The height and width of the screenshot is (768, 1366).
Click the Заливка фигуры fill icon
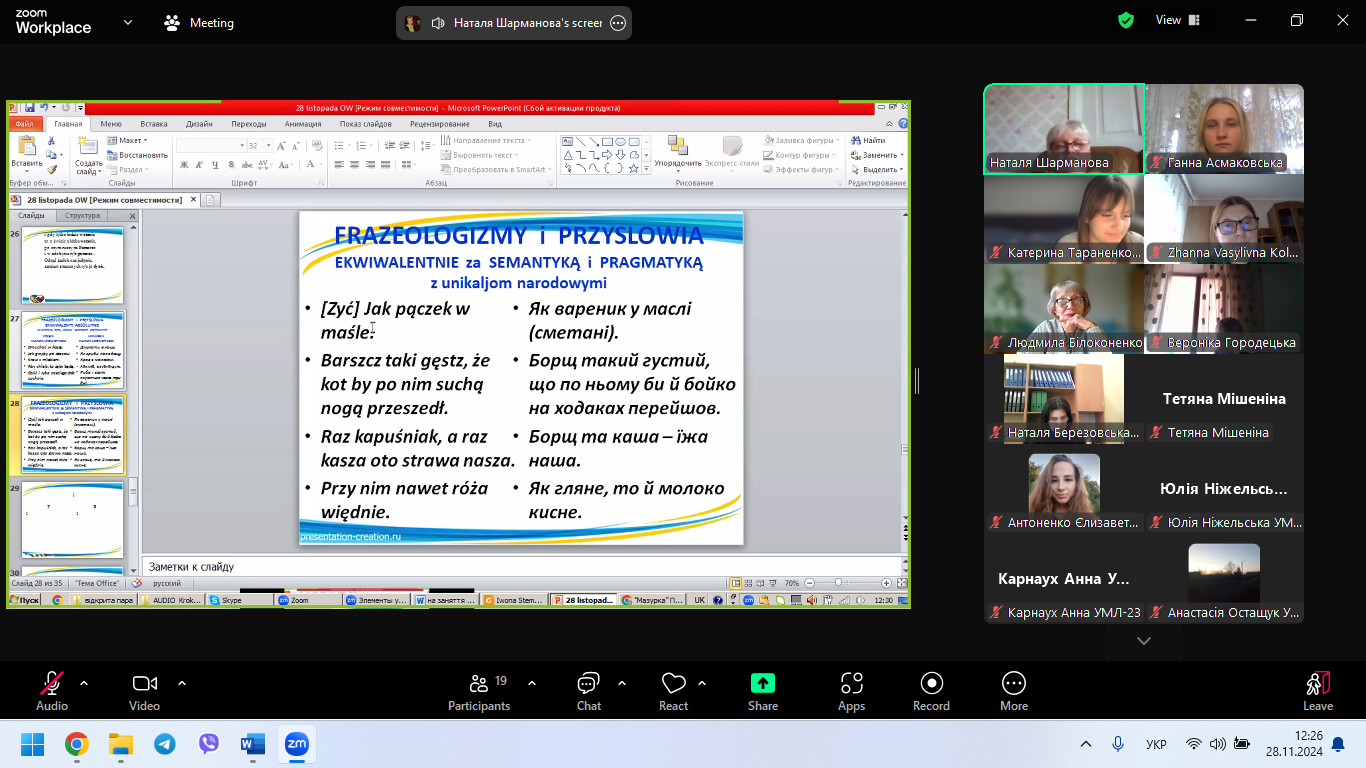769,141
